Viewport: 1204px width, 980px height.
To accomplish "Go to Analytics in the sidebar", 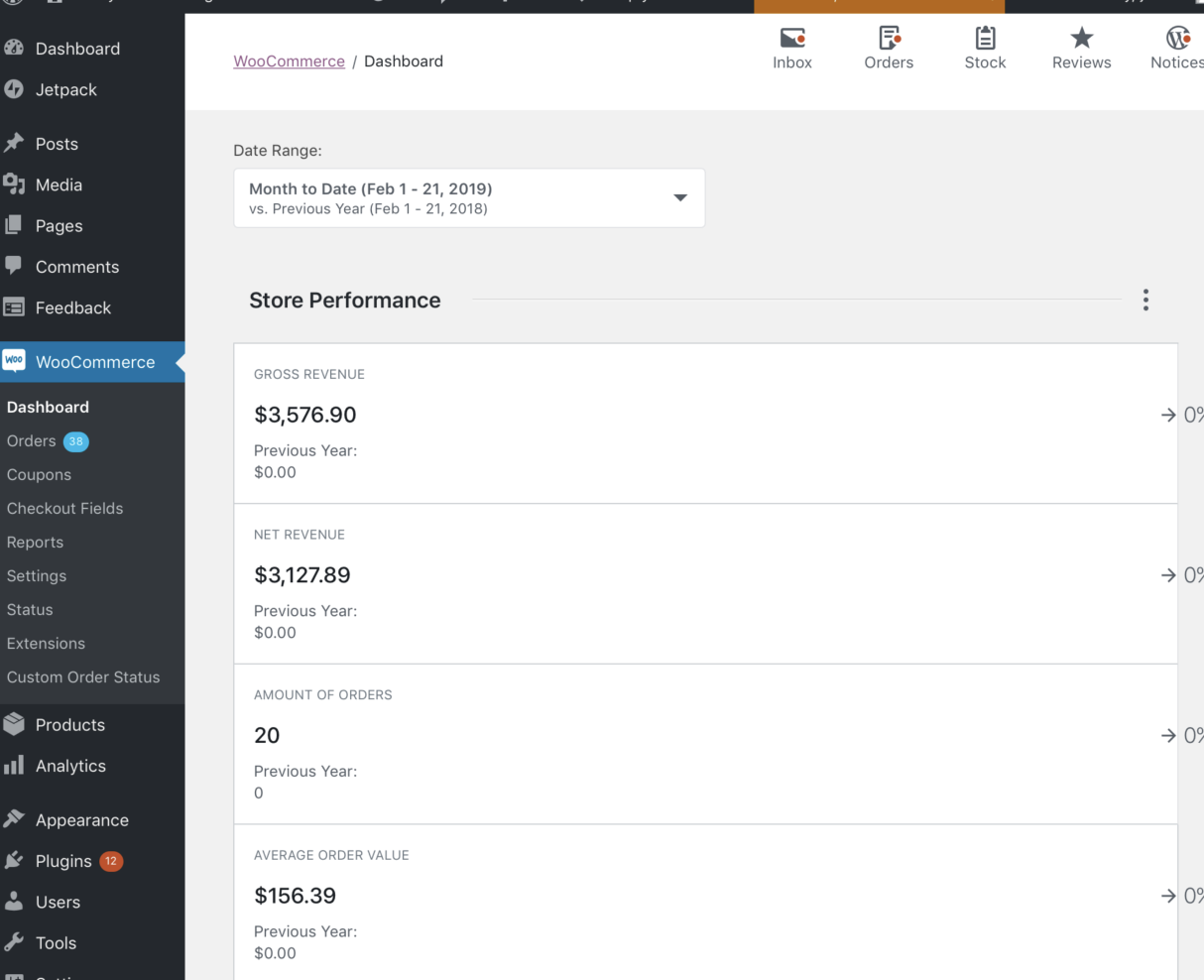I will [x=70, y=766].
